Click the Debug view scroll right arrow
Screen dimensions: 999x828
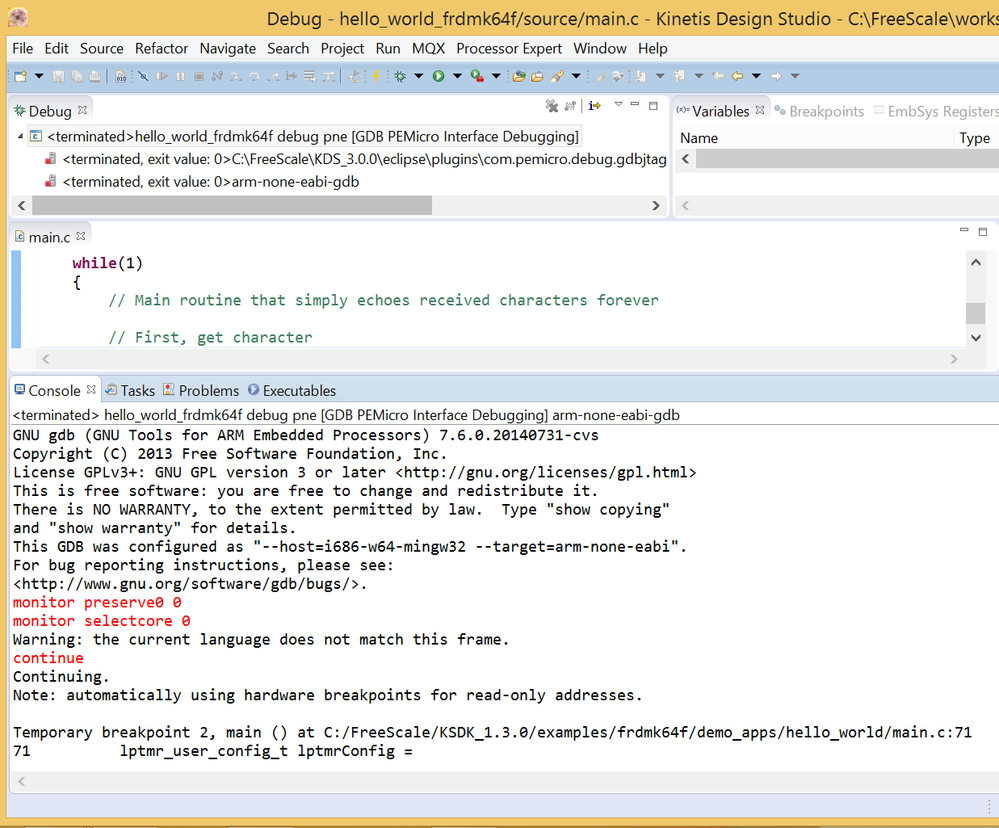[656, 205]
